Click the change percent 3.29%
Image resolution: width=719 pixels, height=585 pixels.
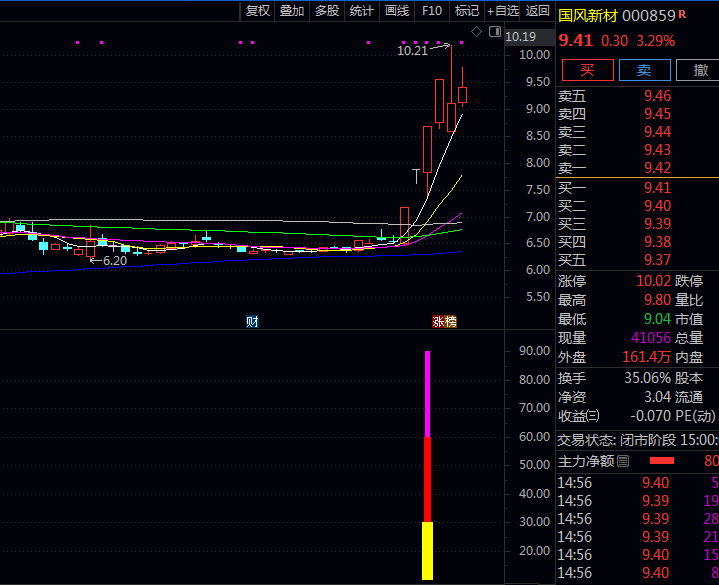[655, 41]
